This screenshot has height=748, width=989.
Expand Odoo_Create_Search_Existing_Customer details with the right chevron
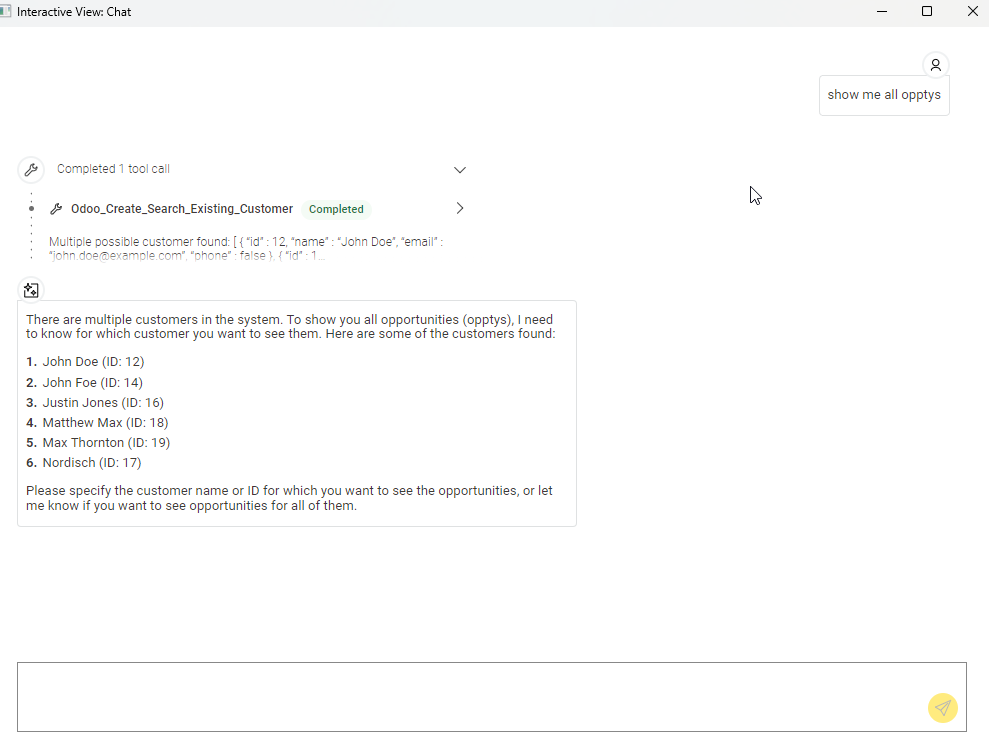click(x=460, y=209)
